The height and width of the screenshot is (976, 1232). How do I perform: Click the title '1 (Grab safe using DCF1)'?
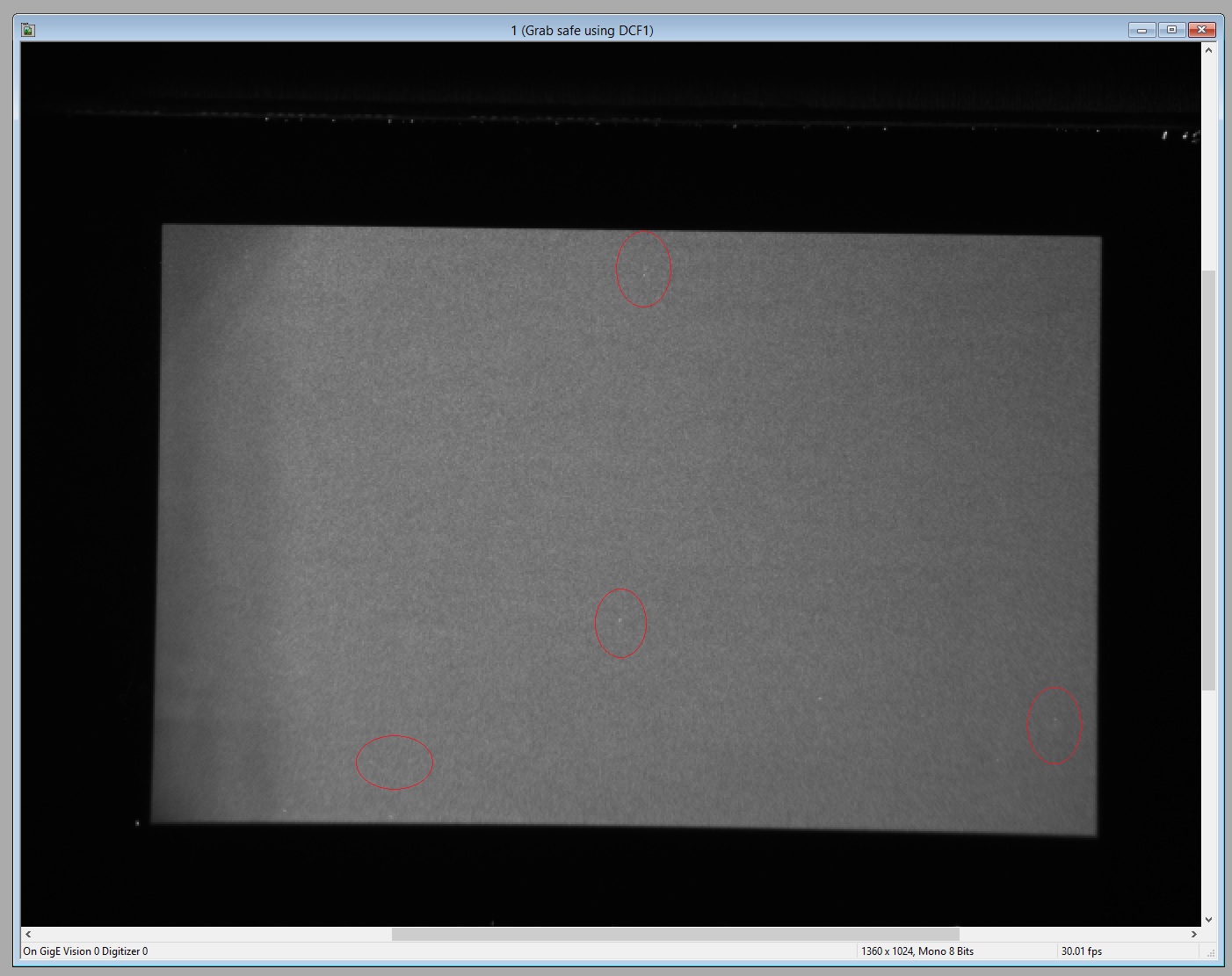(582, 31)
